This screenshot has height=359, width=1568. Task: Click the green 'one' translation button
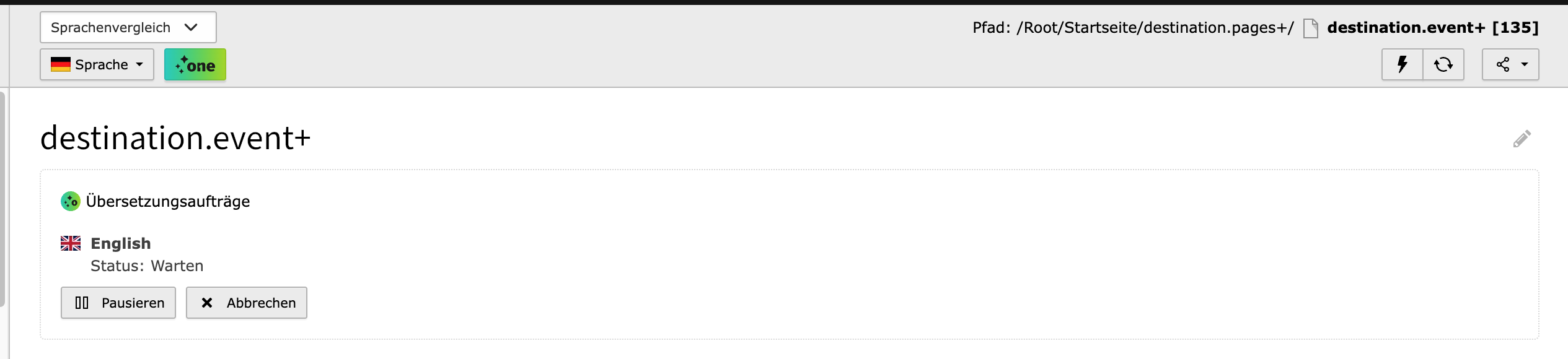coord(195,64)
